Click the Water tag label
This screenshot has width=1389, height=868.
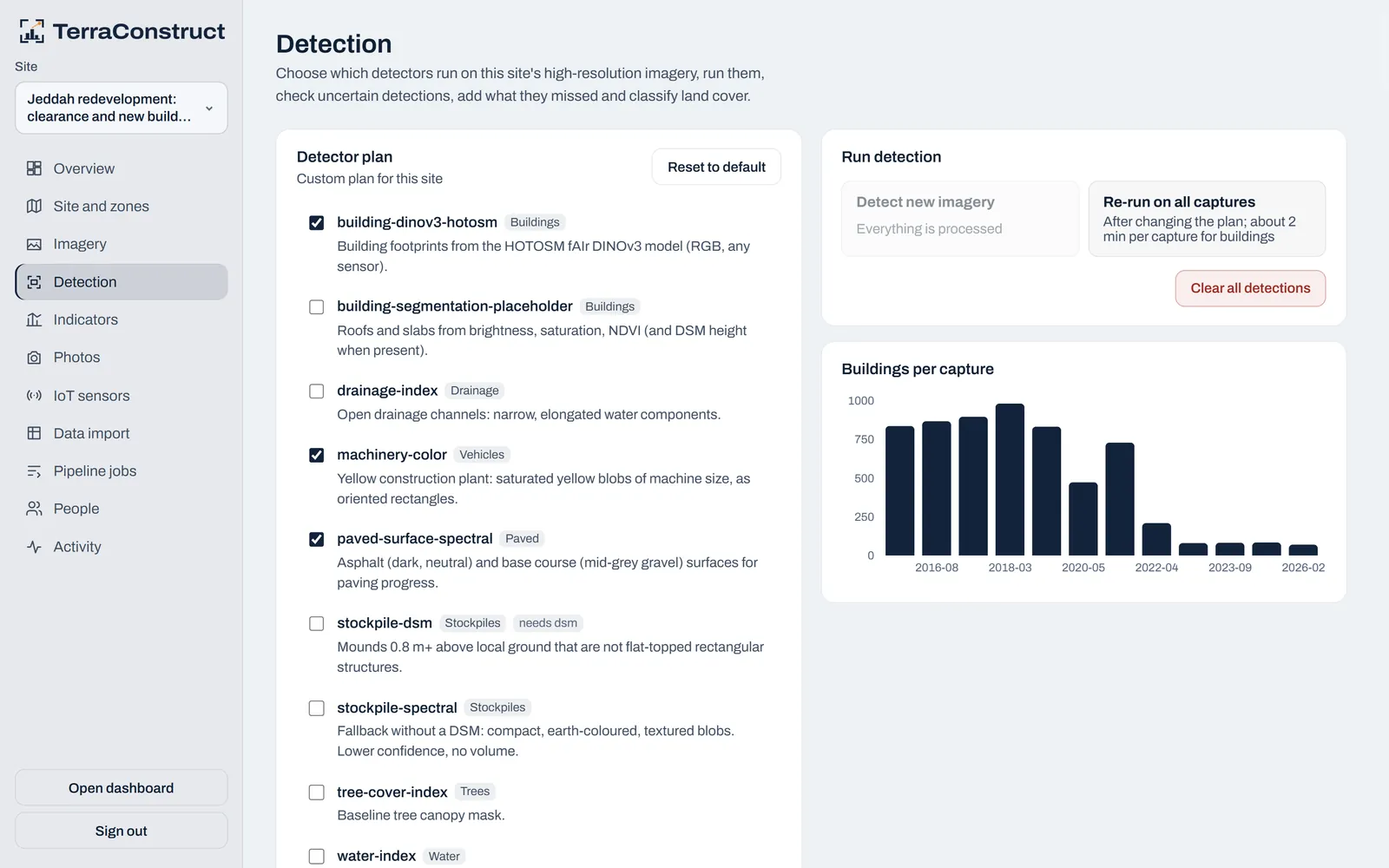coord(444,856)
